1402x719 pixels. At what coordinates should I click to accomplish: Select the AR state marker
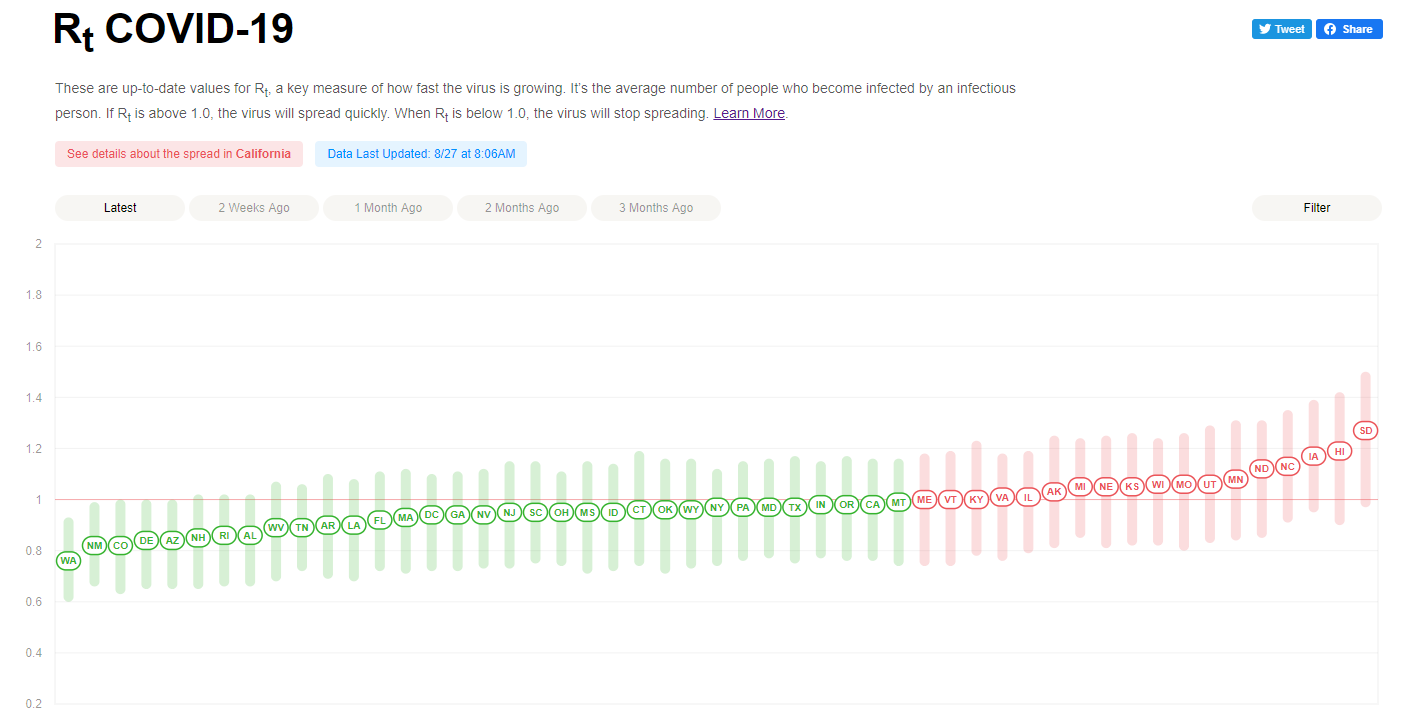[328, 525]
